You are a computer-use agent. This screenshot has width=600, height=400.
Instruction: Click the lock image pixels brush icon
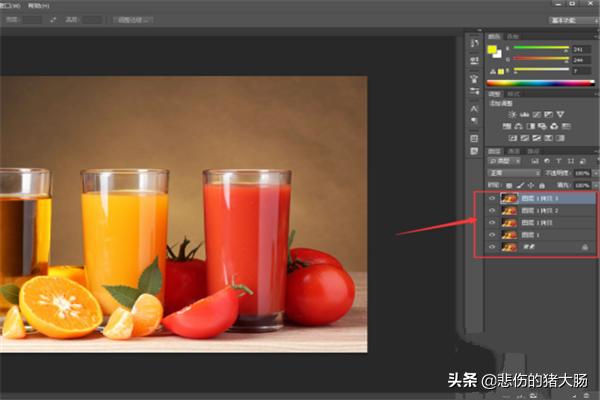(x=520, y=185)
